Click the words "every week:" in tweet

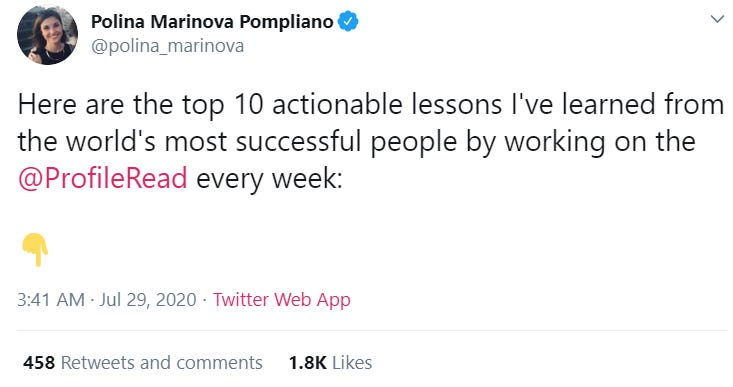(x=269, y=179)
